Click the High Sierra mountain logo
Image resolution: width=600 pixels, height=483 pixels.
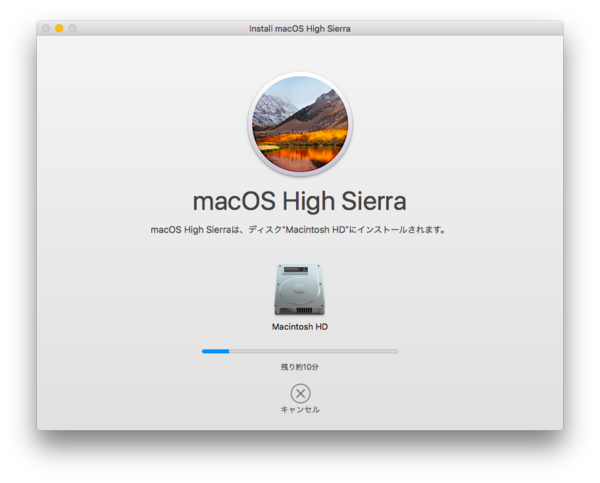coord(300,124)
